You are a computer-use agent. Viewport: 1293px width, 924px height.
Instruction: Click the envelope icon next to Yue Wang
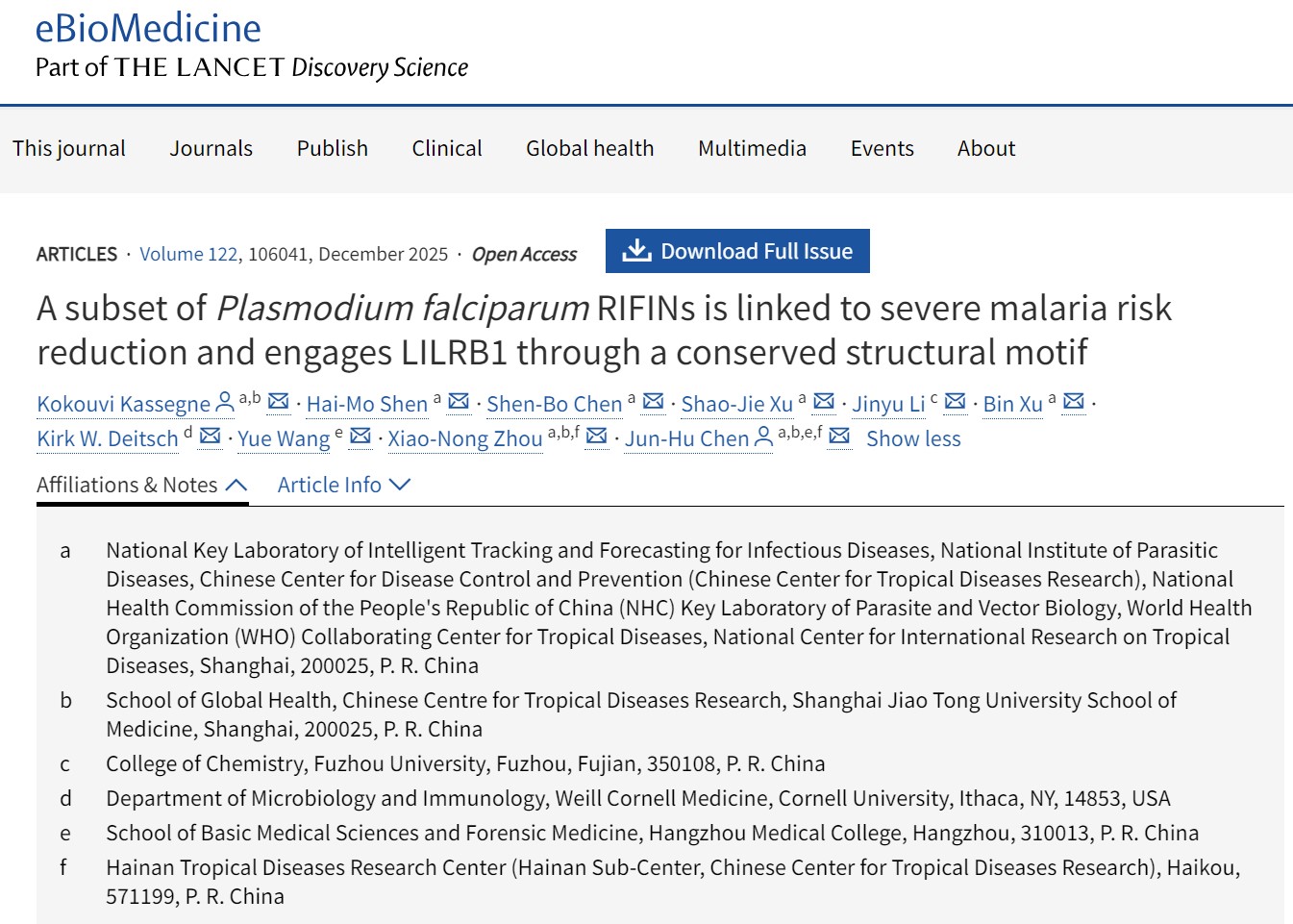pos(361,437)
